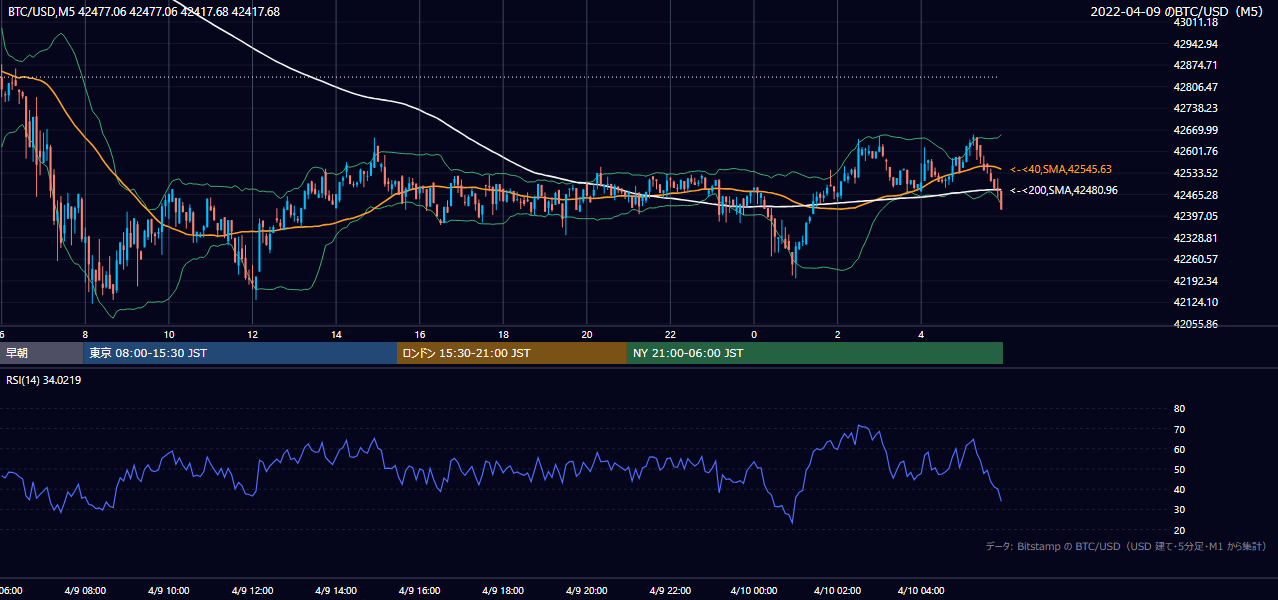Choose the NY 21:00-06:00 JST session bar
This screenshot has width=1278, height=600.
815,353
